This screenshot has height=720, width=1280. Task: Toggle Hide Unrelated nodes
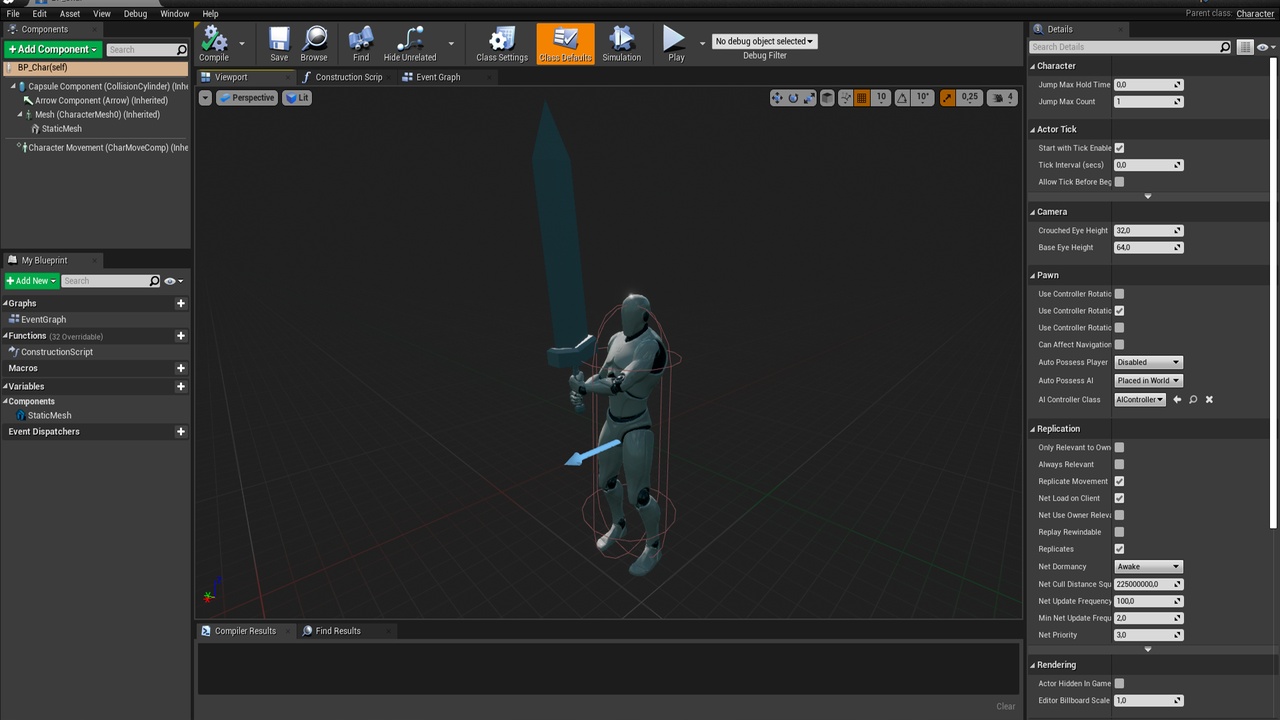[x=410, y=44]
